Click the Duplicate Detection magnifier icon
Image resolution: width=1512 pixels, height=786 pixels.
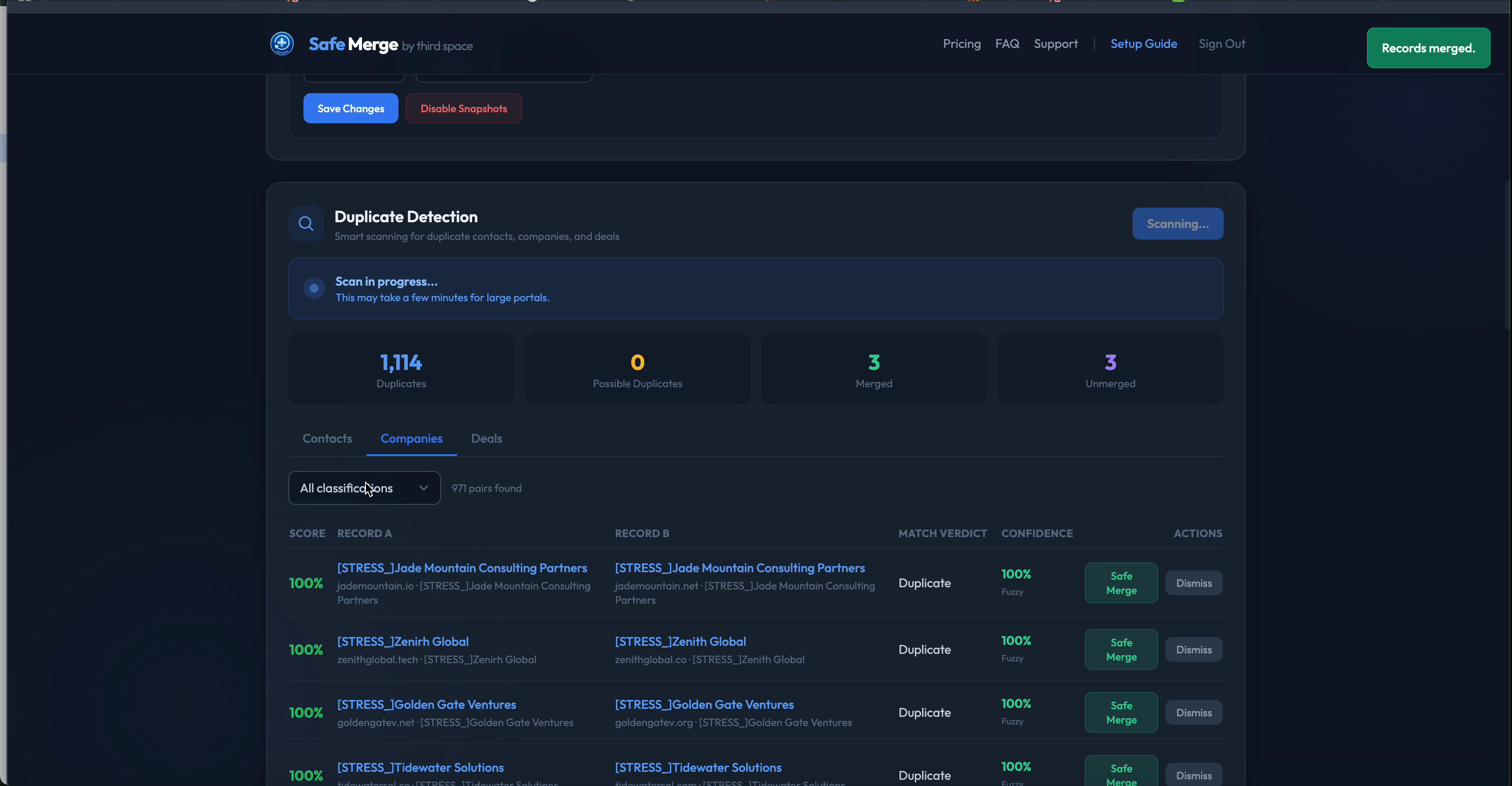point(306,224)
